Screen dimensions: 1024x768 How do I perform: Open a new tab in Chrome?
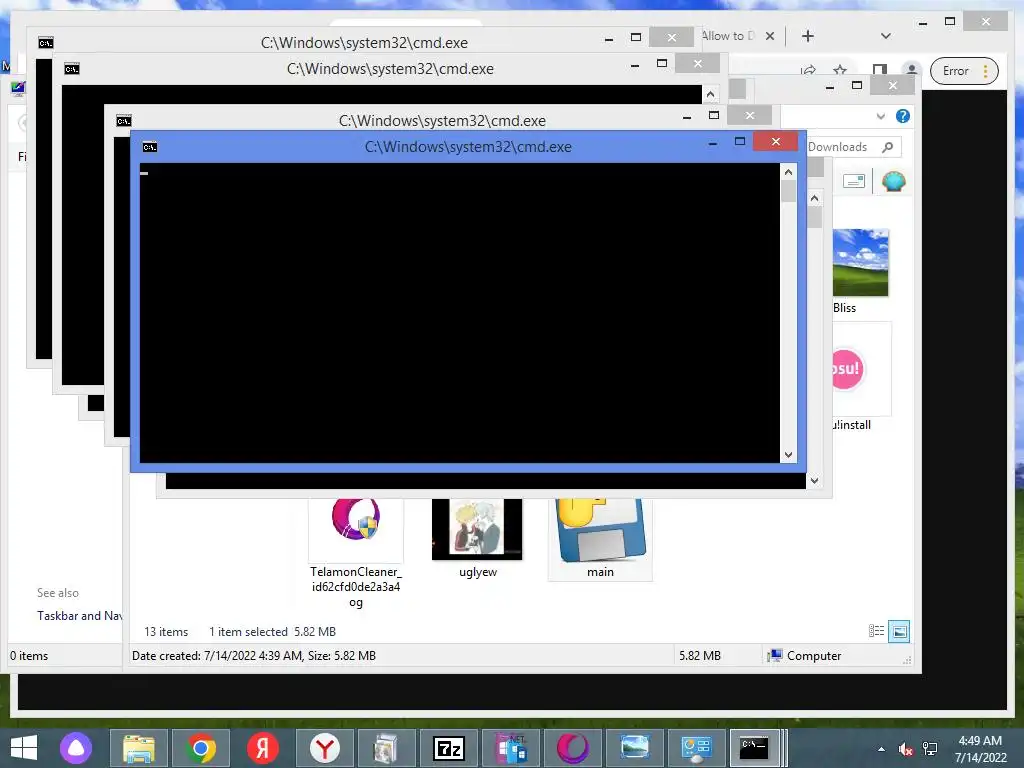[808, 36]
